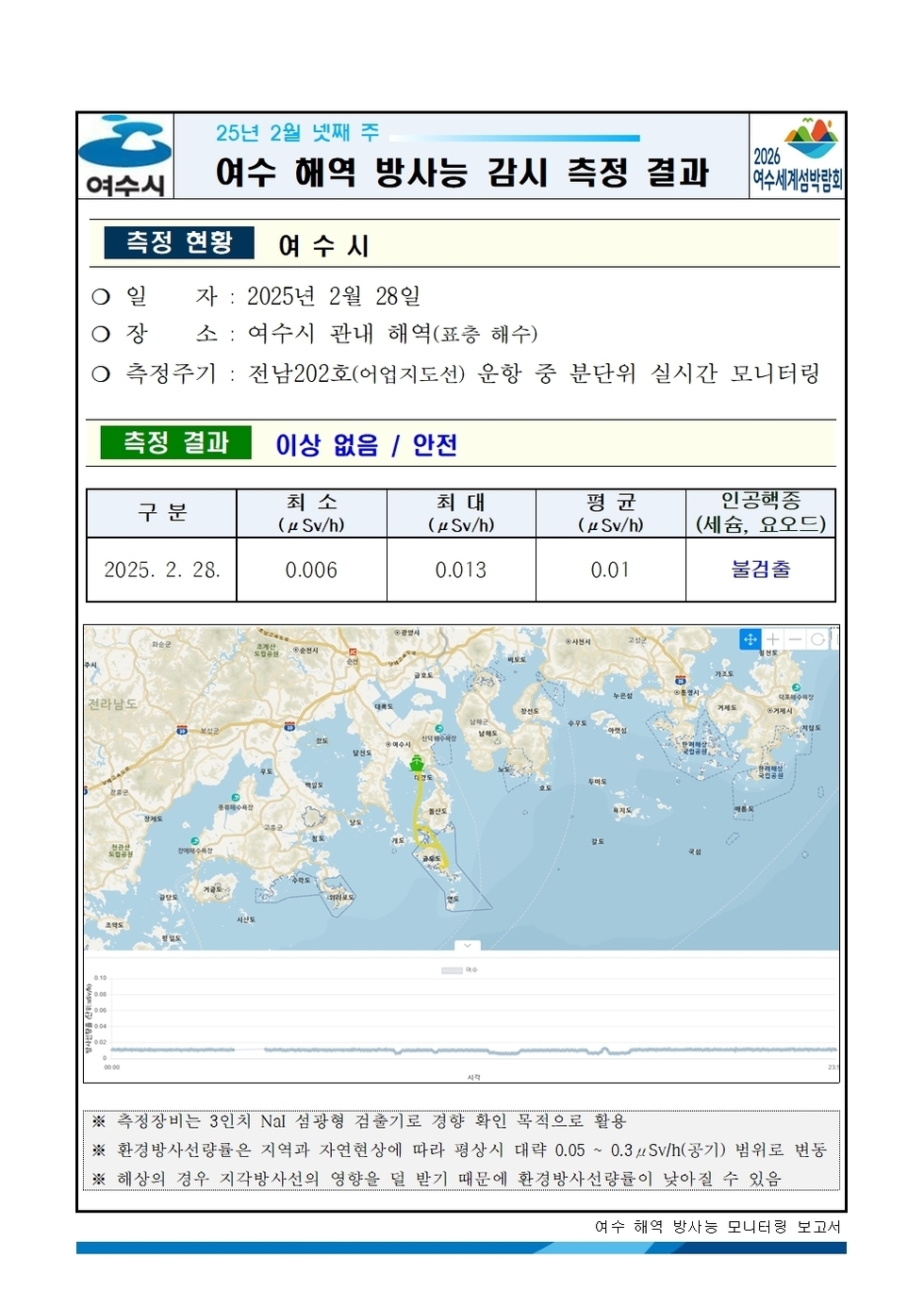Screen dimensions: 924x1307
Task: Click the 측정 결과 header bar
Action: coord(178,441)
